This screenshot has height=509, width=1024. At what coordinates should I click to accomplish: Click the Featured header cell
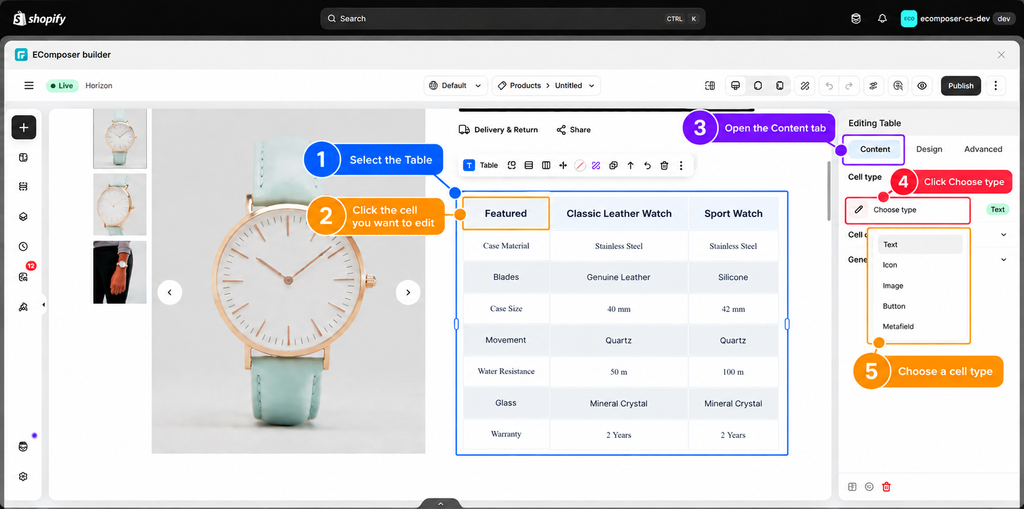pos(505,214)
